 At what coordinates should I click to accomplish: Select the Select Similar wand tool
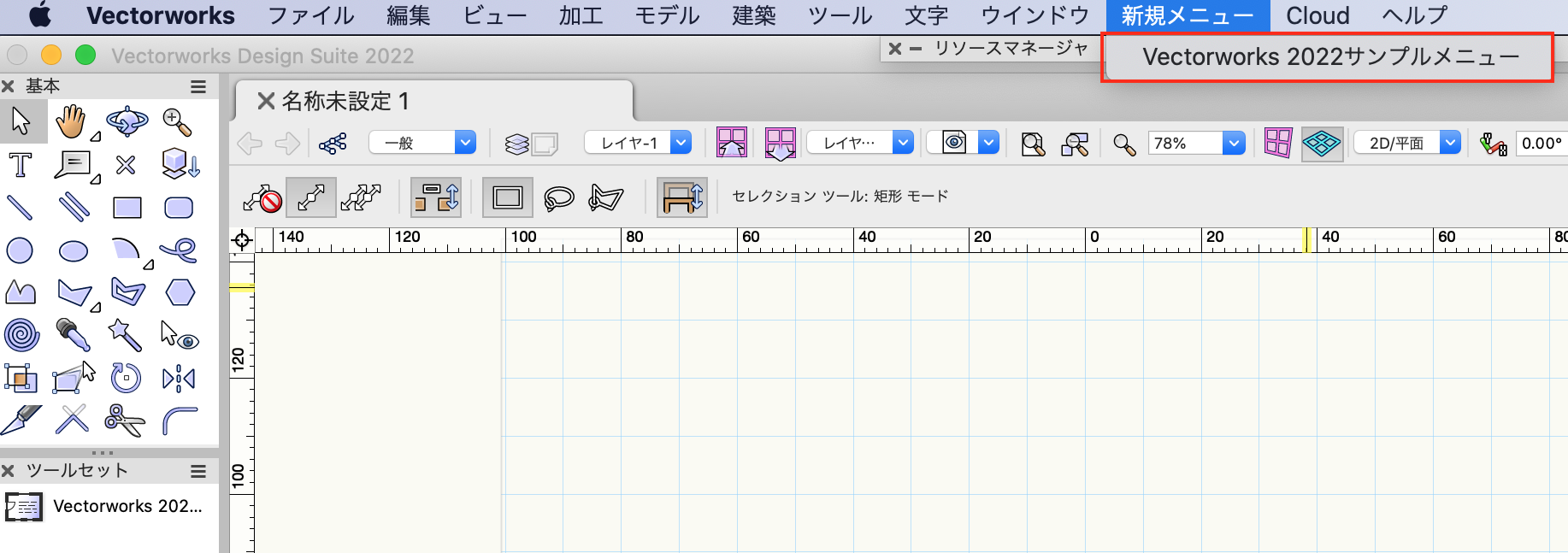click(x=126, y=334)
